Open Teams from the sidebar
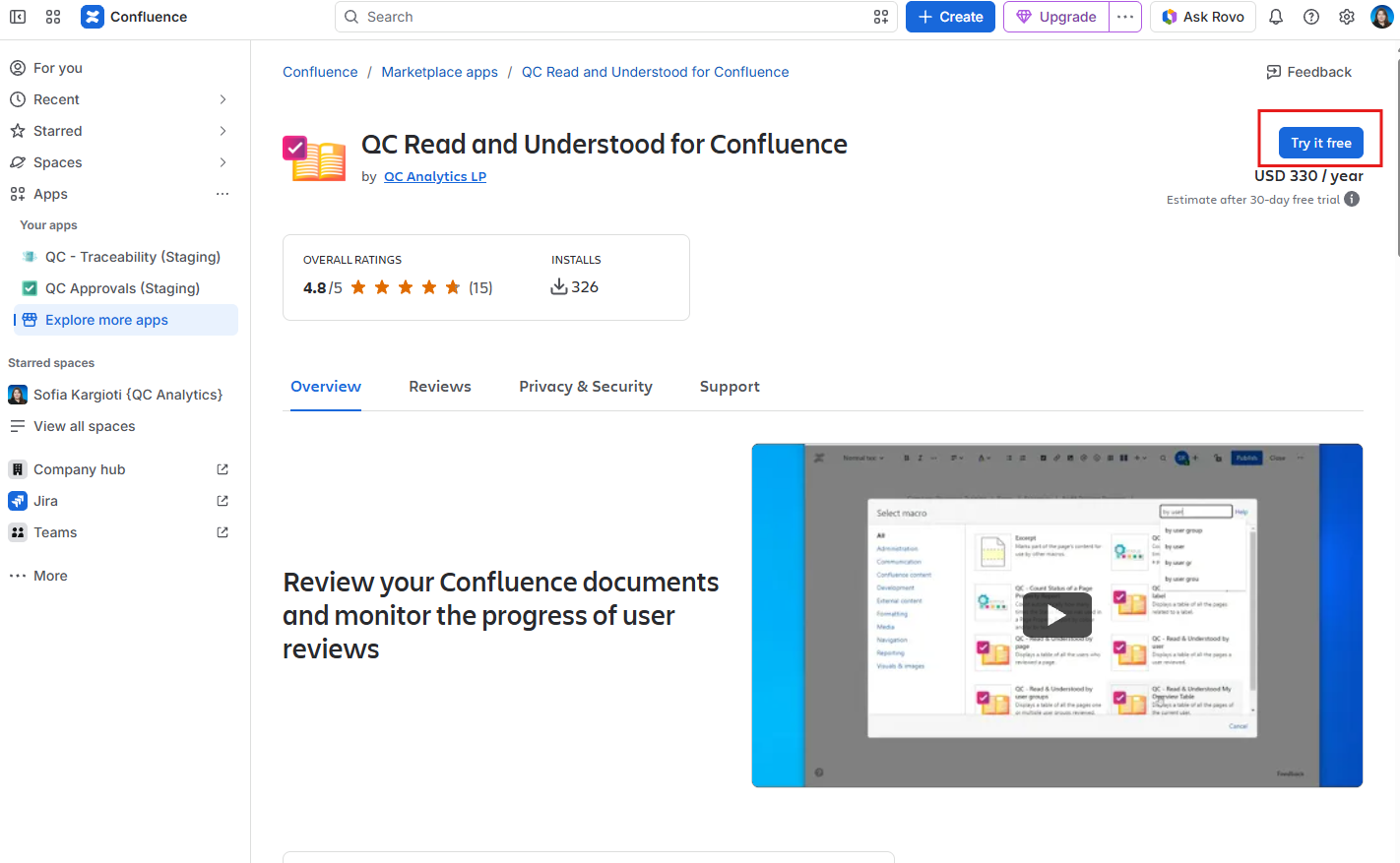 [55, 532]
